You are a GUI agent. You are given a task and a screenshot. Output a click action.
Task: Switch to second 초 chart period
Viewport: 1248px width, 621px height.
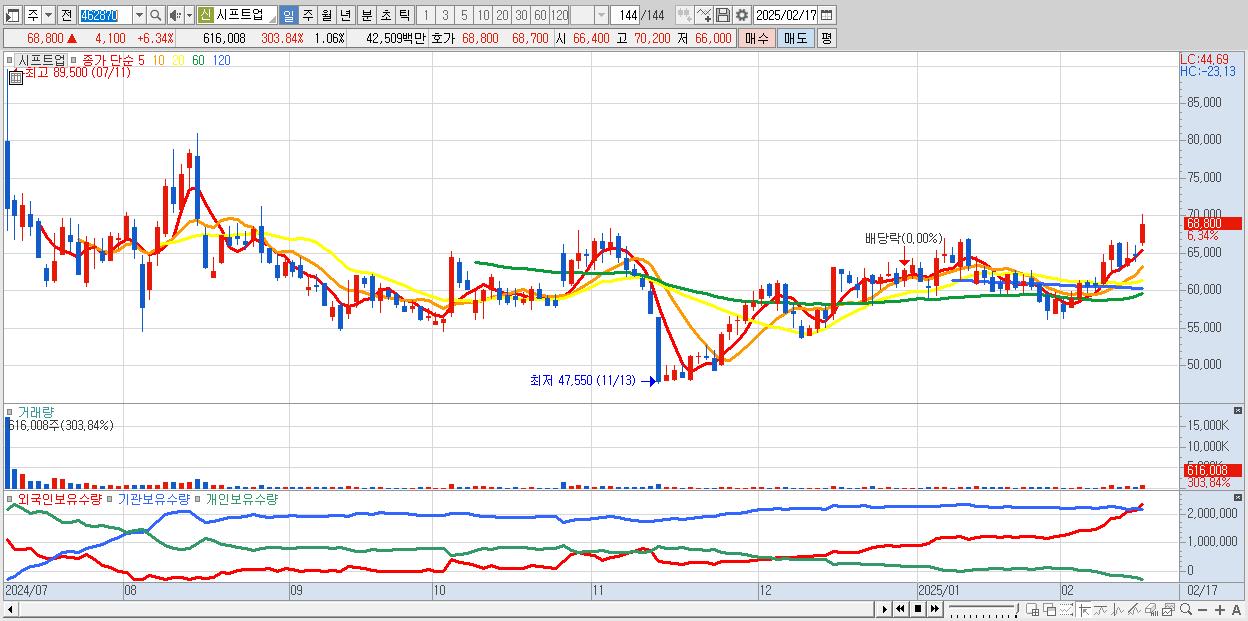click(x=385, y=15)
